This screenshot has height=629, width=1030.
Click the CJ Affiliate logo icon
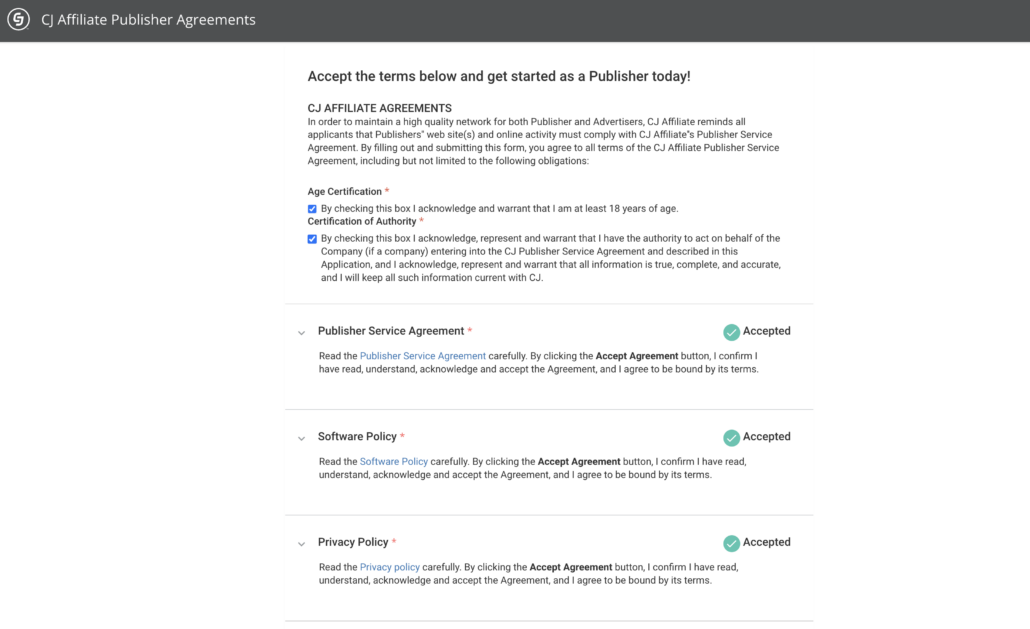[18, 20]
